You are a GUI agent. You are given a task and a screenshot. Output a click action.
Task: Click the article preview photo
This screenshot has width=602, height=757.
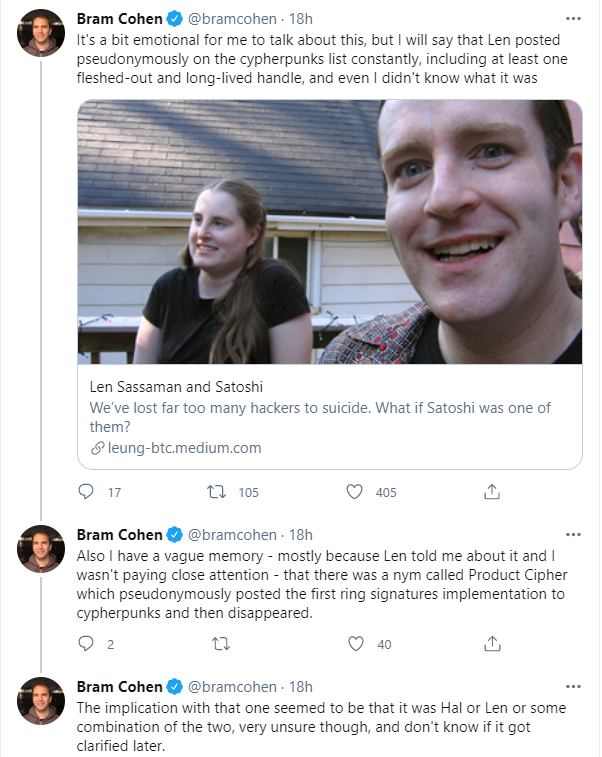(x=330, y=231)
